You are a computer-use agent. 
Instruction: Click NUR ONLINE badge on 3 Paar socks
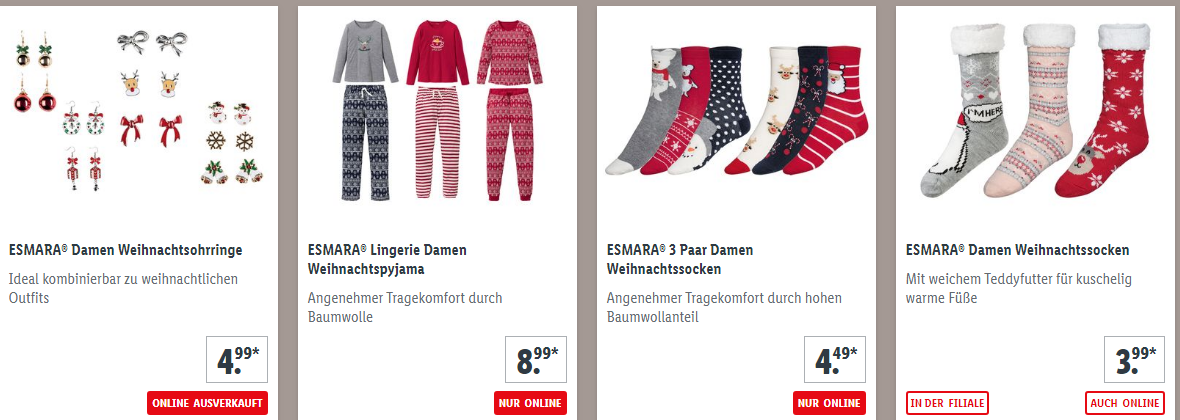coord(829,403)
